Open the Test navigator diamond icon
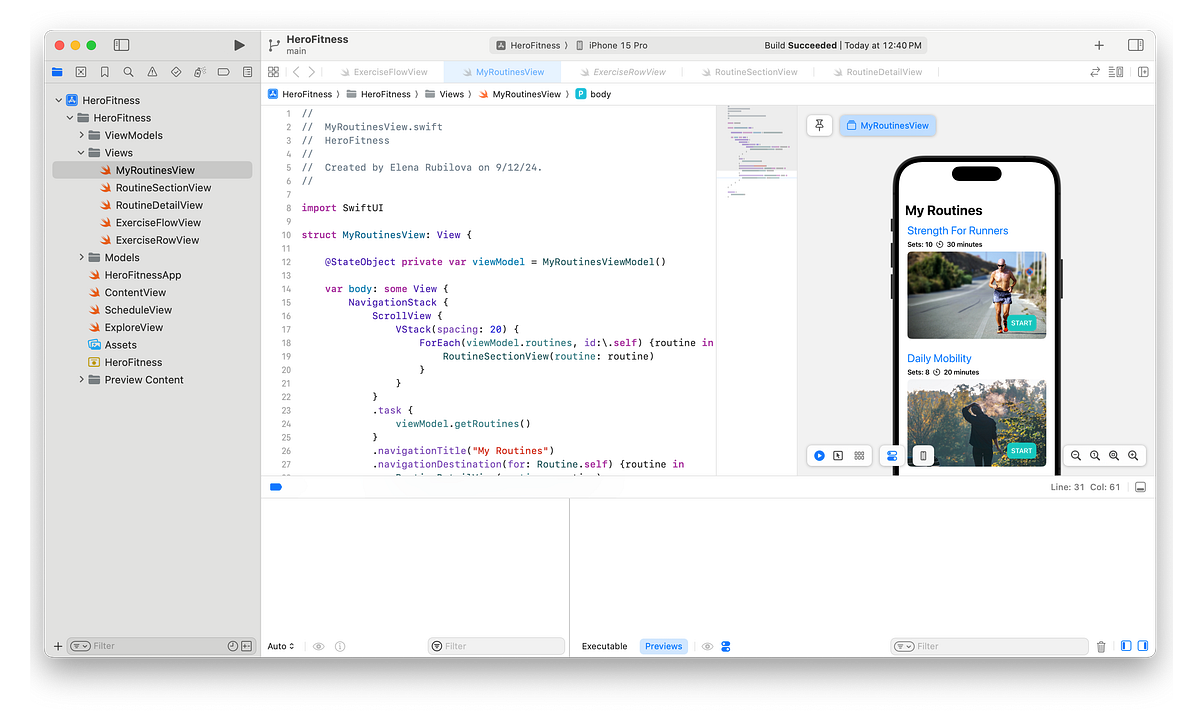Image resolution: width=1200 pixels, height=716 pixels. coord(176,71)
